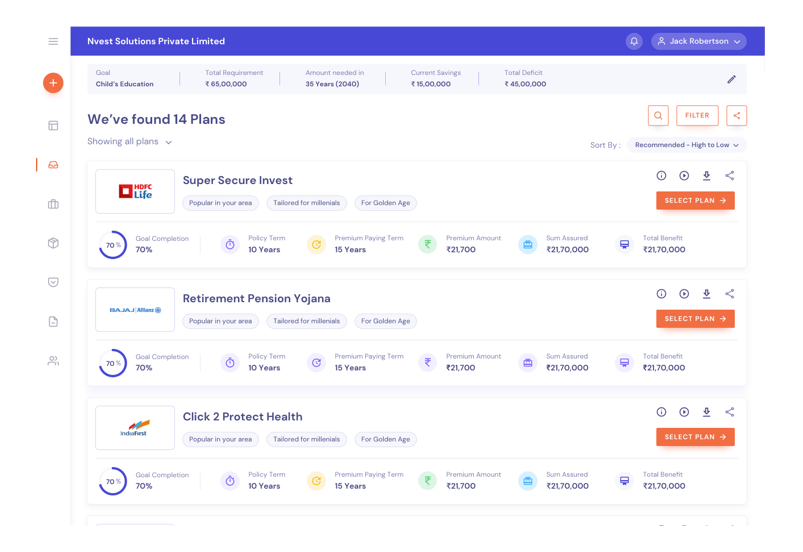This screenshot has height=552, width=803.
Task: Open the briefcase section in sidebar
Action: click(x=53, y=204)
